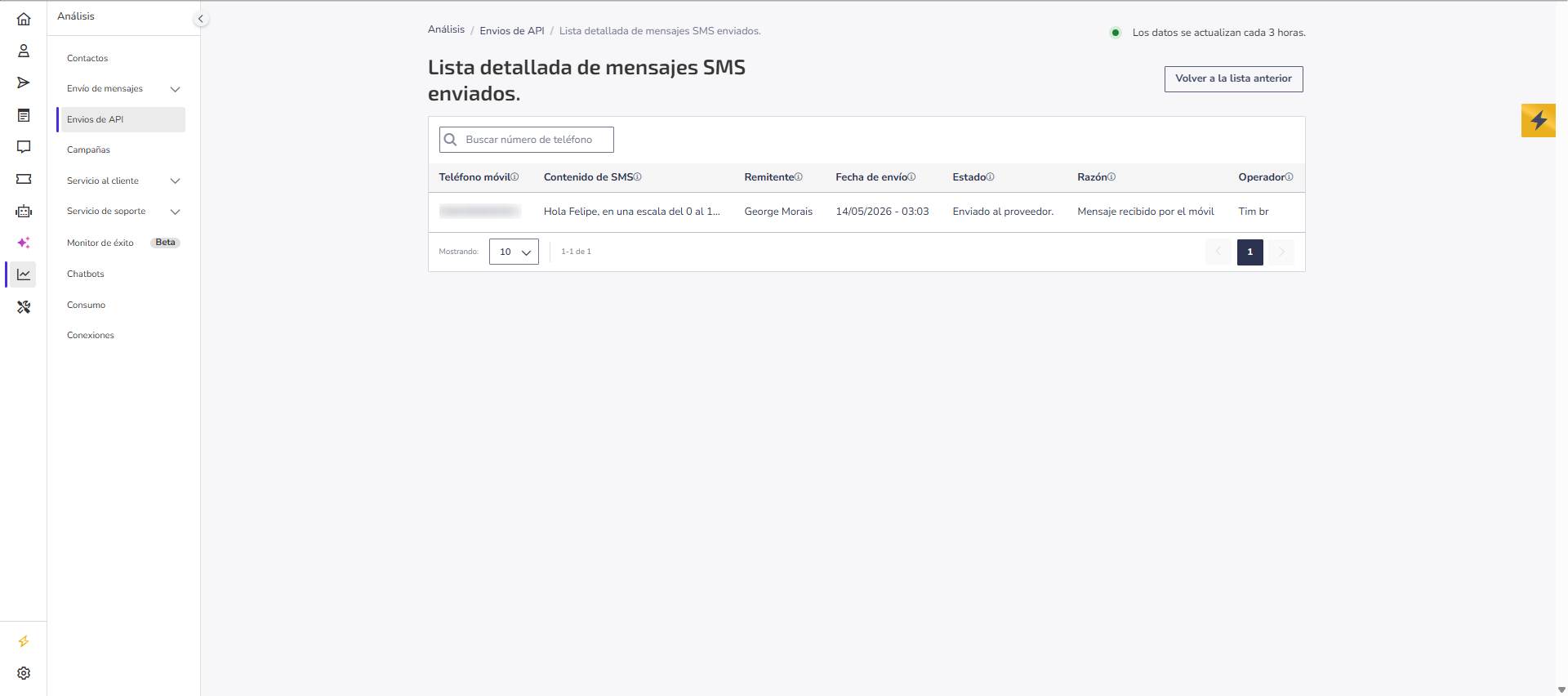
Task: Click Enviado al proveedor status cell
Action: coord(1003,212)
